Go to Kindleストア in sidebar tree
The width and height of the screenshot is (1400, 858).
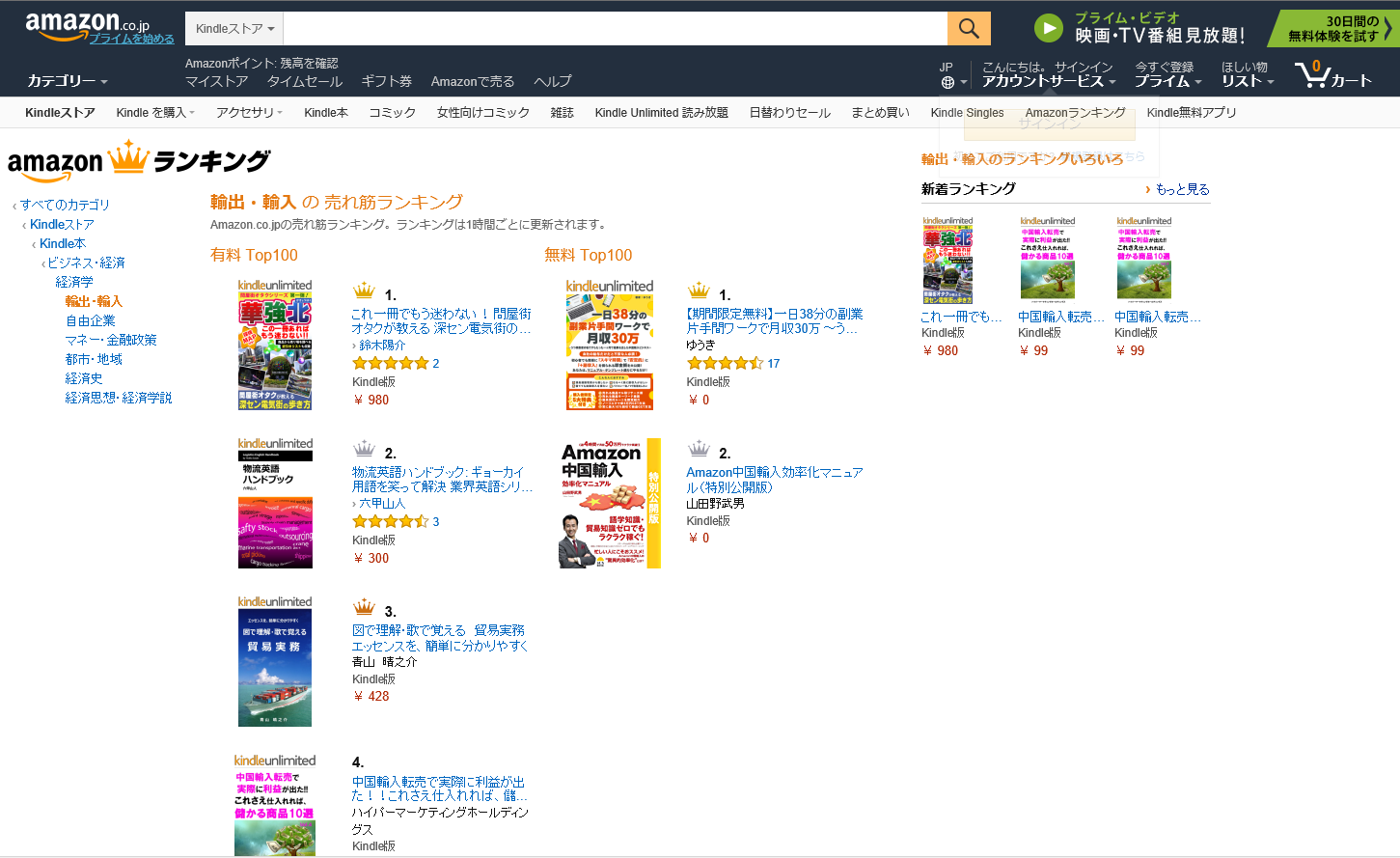[62, 224]
